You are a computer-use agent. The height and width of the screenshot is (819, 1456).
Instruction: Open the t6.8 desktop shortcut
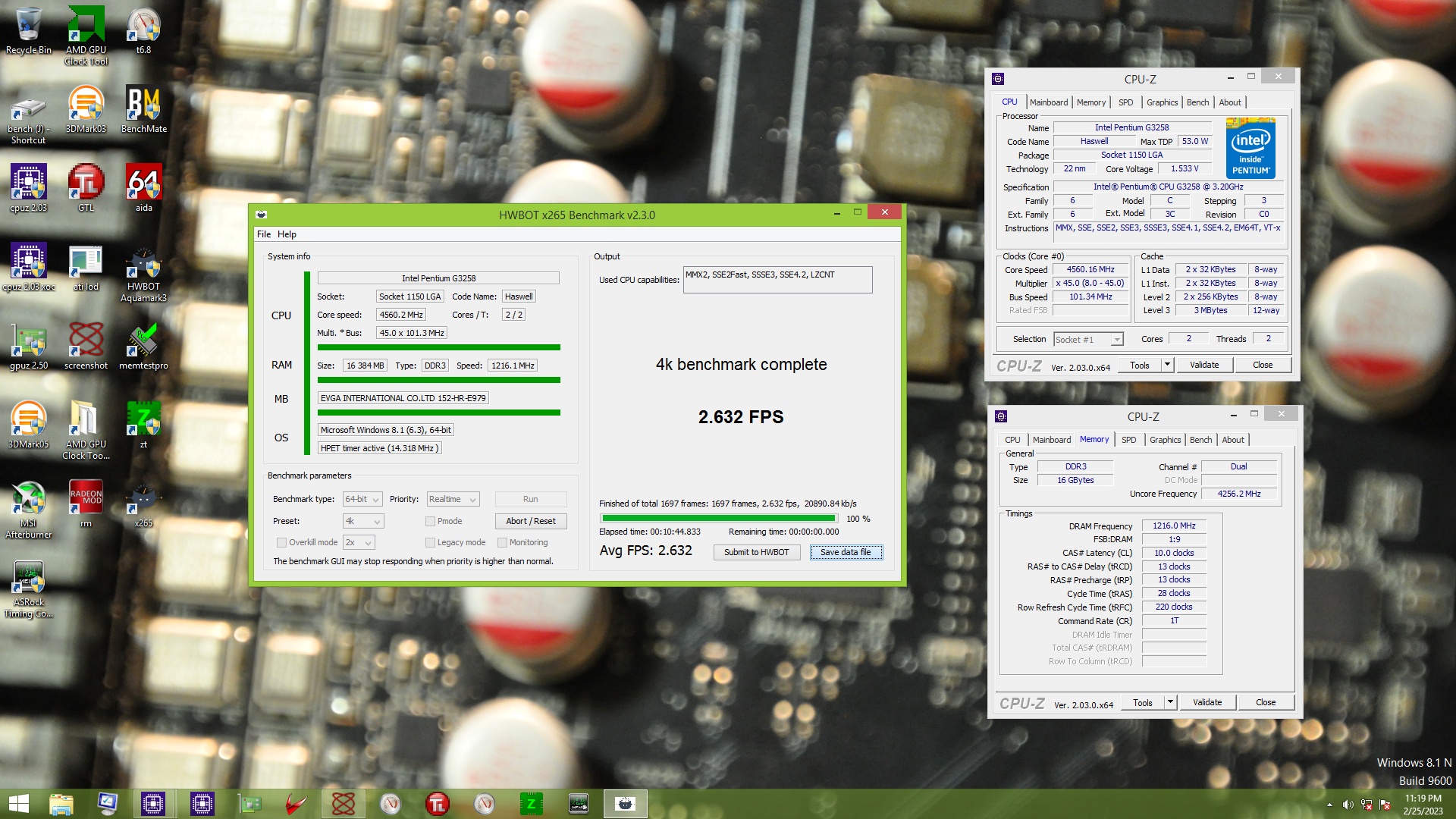[x=143, y=30]
